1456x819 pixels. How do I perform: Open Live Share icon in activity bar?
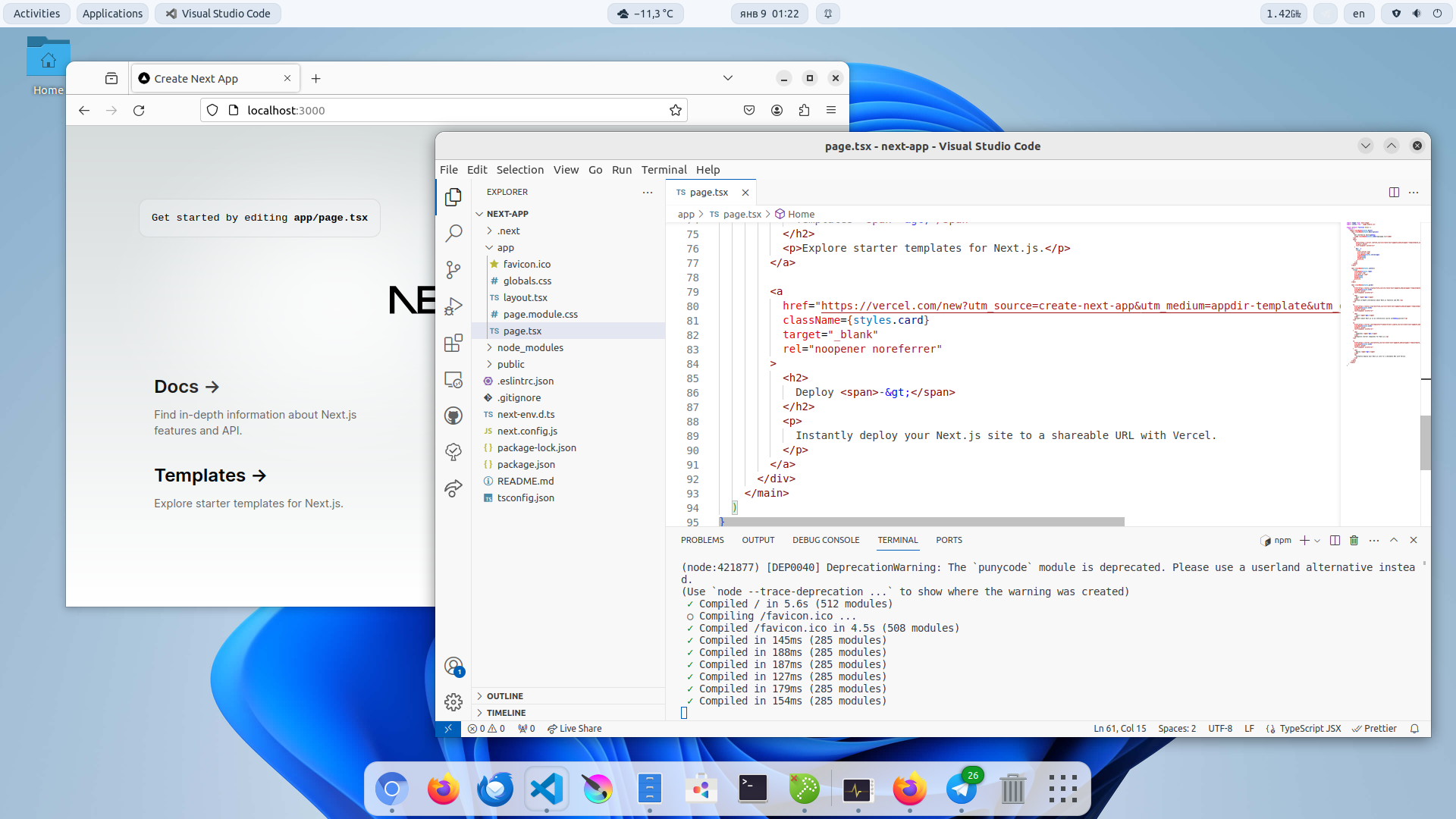coord(453,488)
